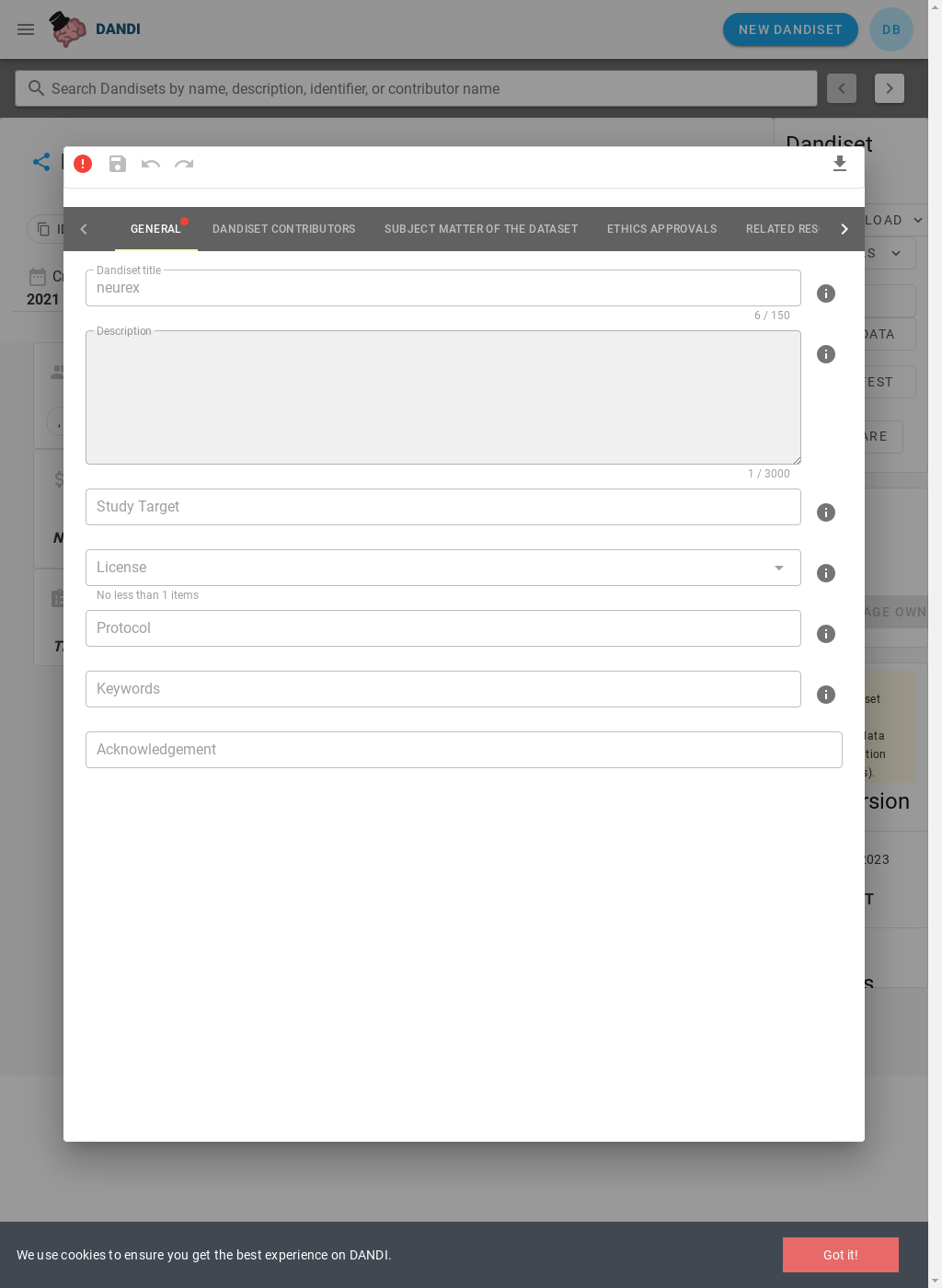Dismiss cookies with Got it! button
942x1288 pixels.
click(840, 1255)
